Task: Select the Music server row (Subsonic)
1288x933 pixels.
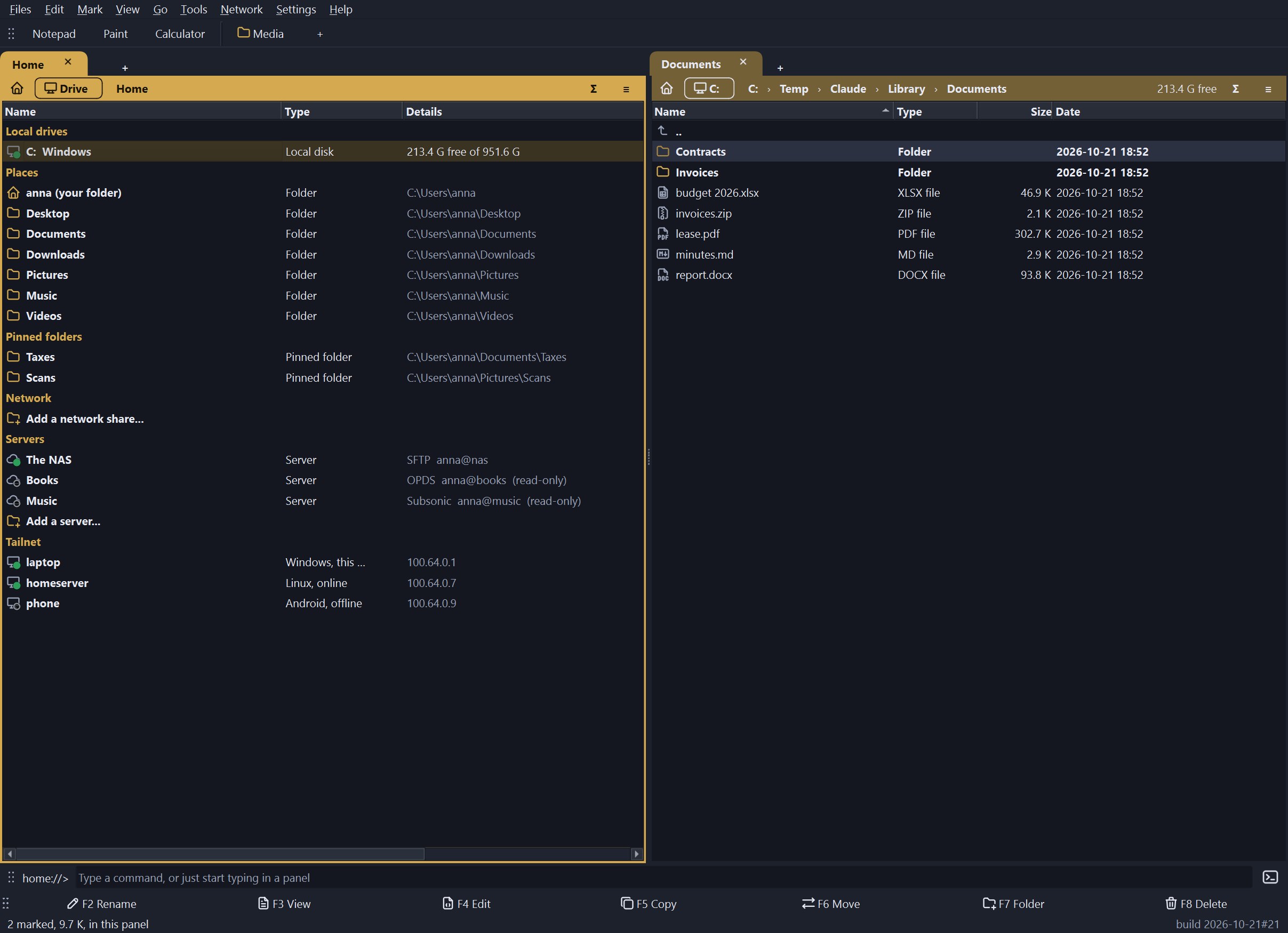Action: (x=323, y=501)
